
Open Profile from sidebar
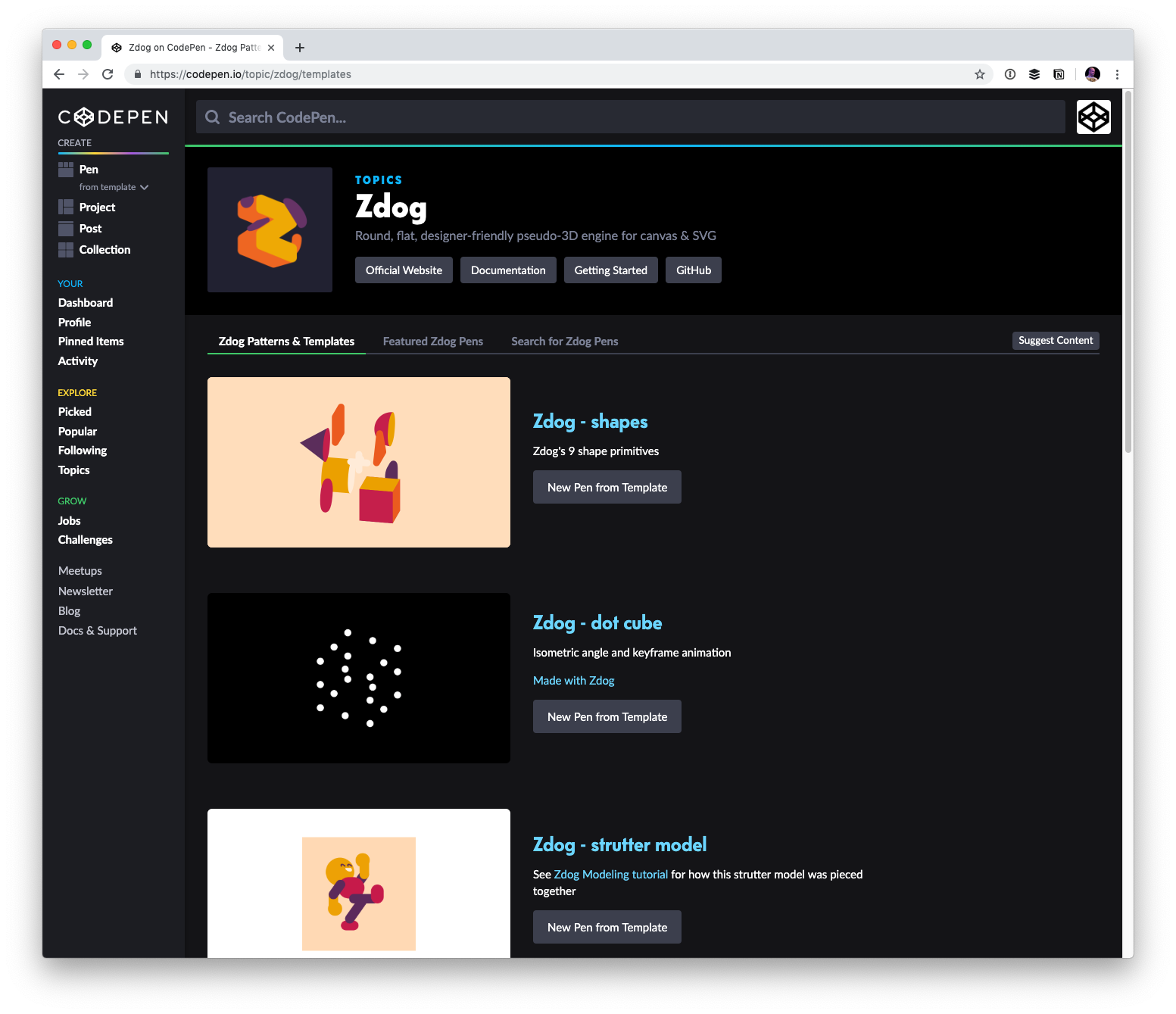(x=74, y=323)
